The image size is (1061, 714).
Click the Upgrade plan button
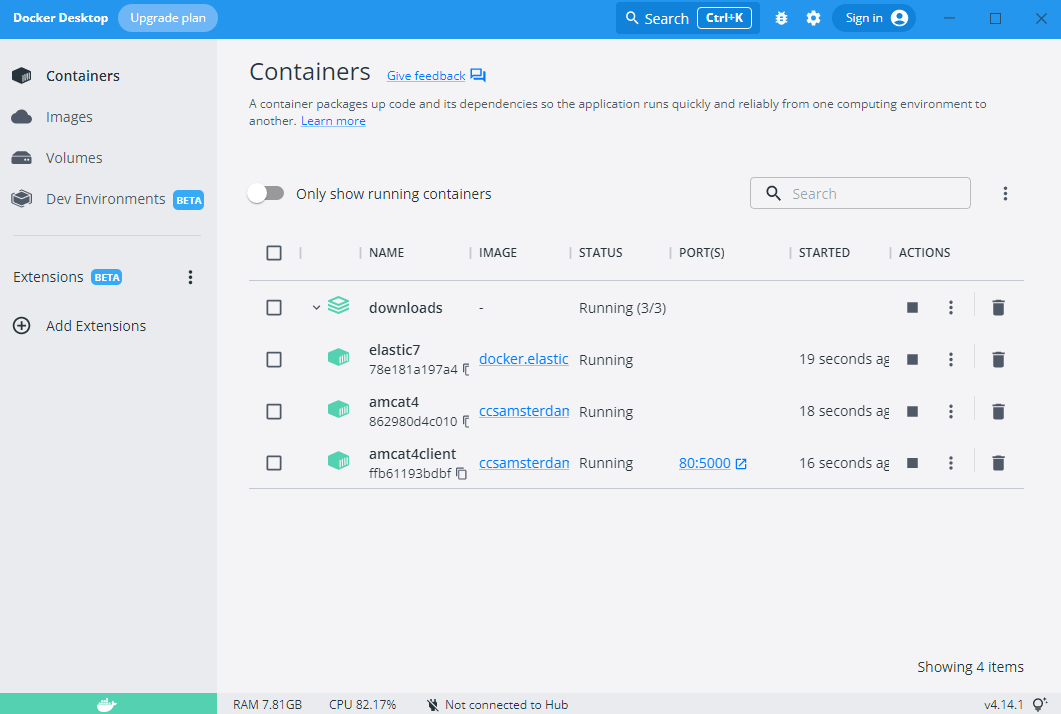[x=167, y=18]
